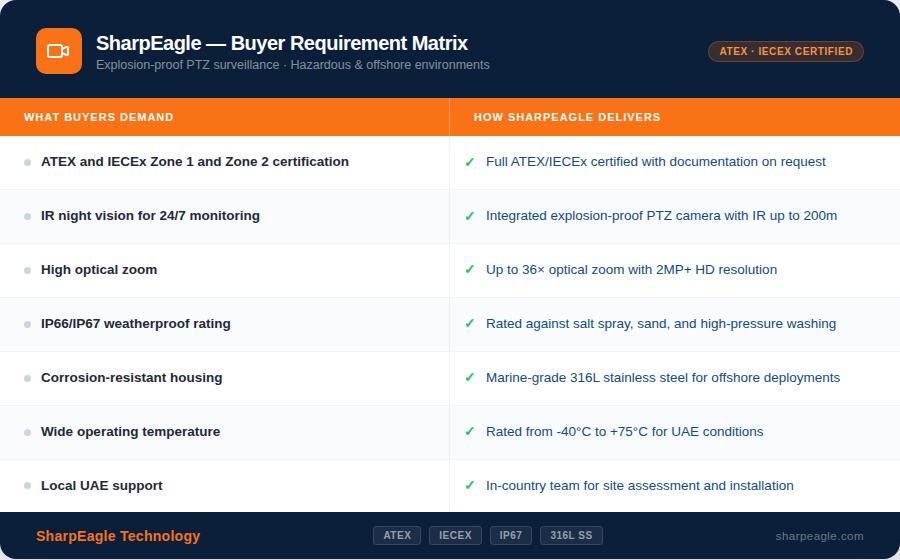Select the Corrosion-resistant housing requirement
This screenshot has width=900, height=560.
point(131,378)
